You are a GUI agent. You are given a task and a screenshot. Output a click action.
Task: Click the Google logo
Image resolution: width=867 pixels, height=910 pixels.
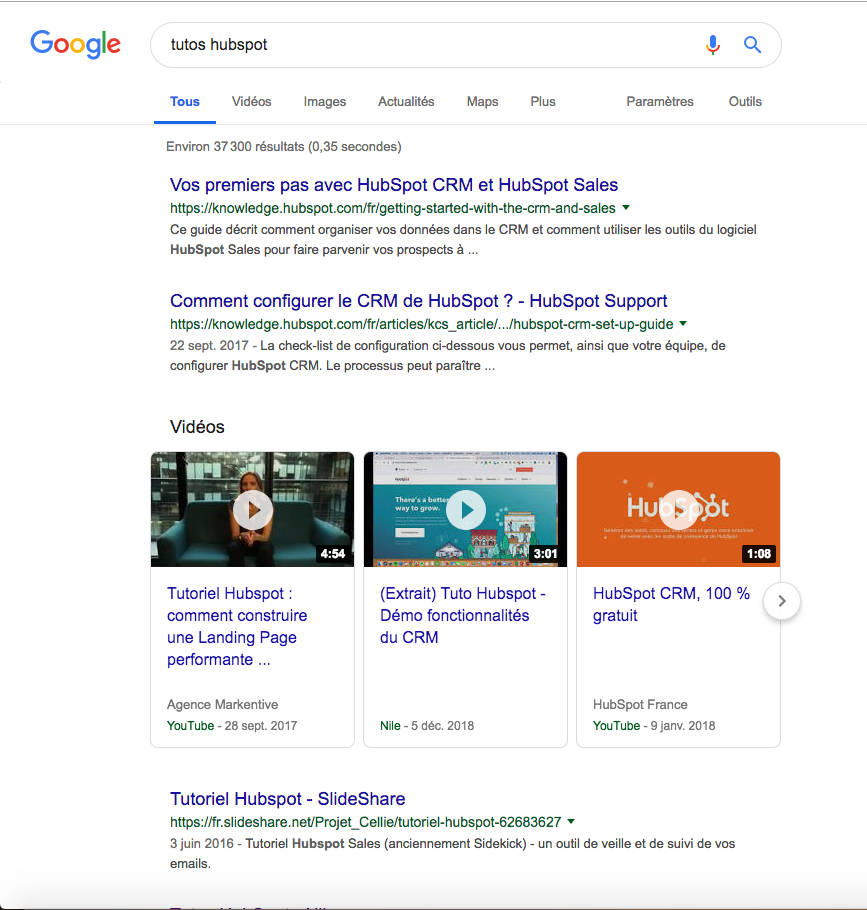(x=75, y=44)
